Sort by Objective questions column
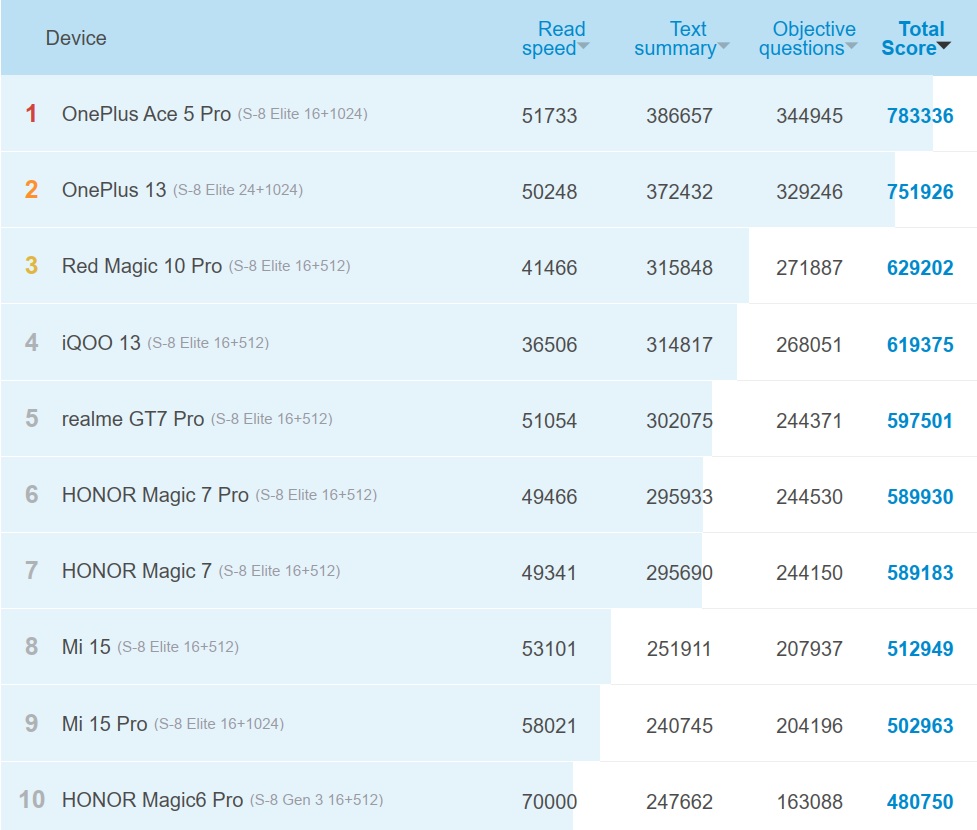Viewport: 977px width, 830px height. click(x=808, y=39)
